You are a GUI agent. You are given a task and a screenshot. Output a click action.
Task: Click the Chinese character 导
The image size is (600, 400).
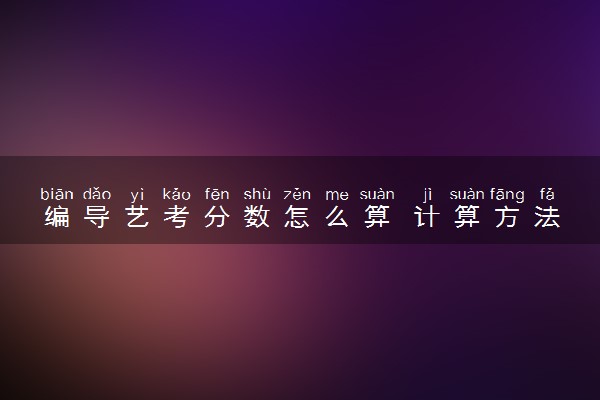click(x=97, y=217)
